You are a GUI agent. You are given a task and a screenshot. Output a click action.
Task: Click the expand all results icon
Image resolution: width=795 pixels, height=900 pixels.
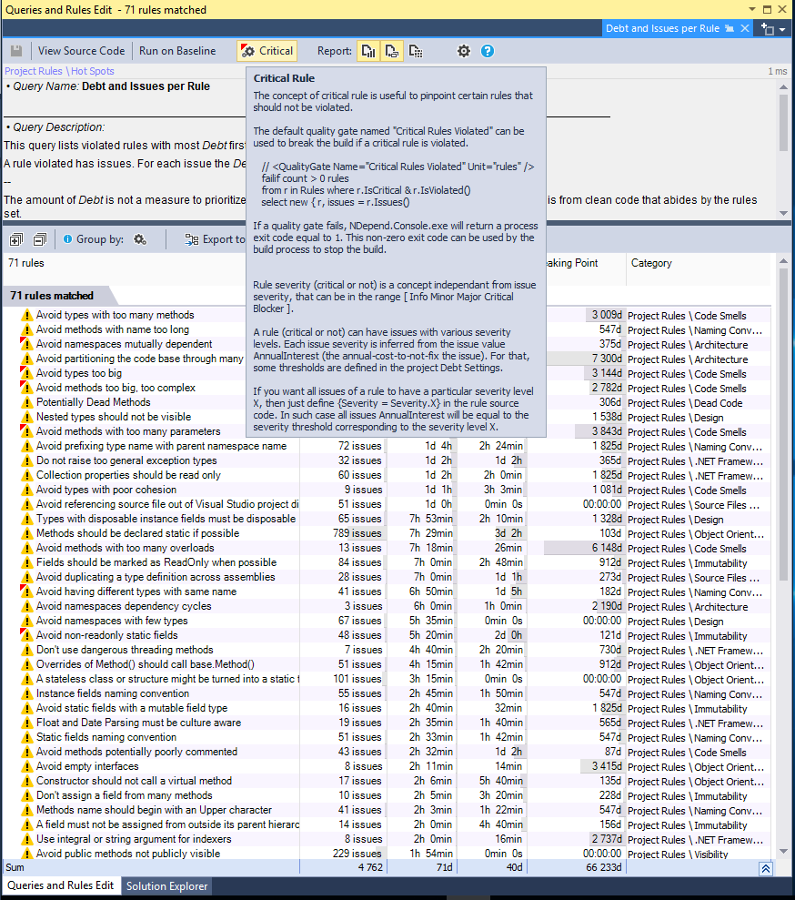tap(17, 240)
